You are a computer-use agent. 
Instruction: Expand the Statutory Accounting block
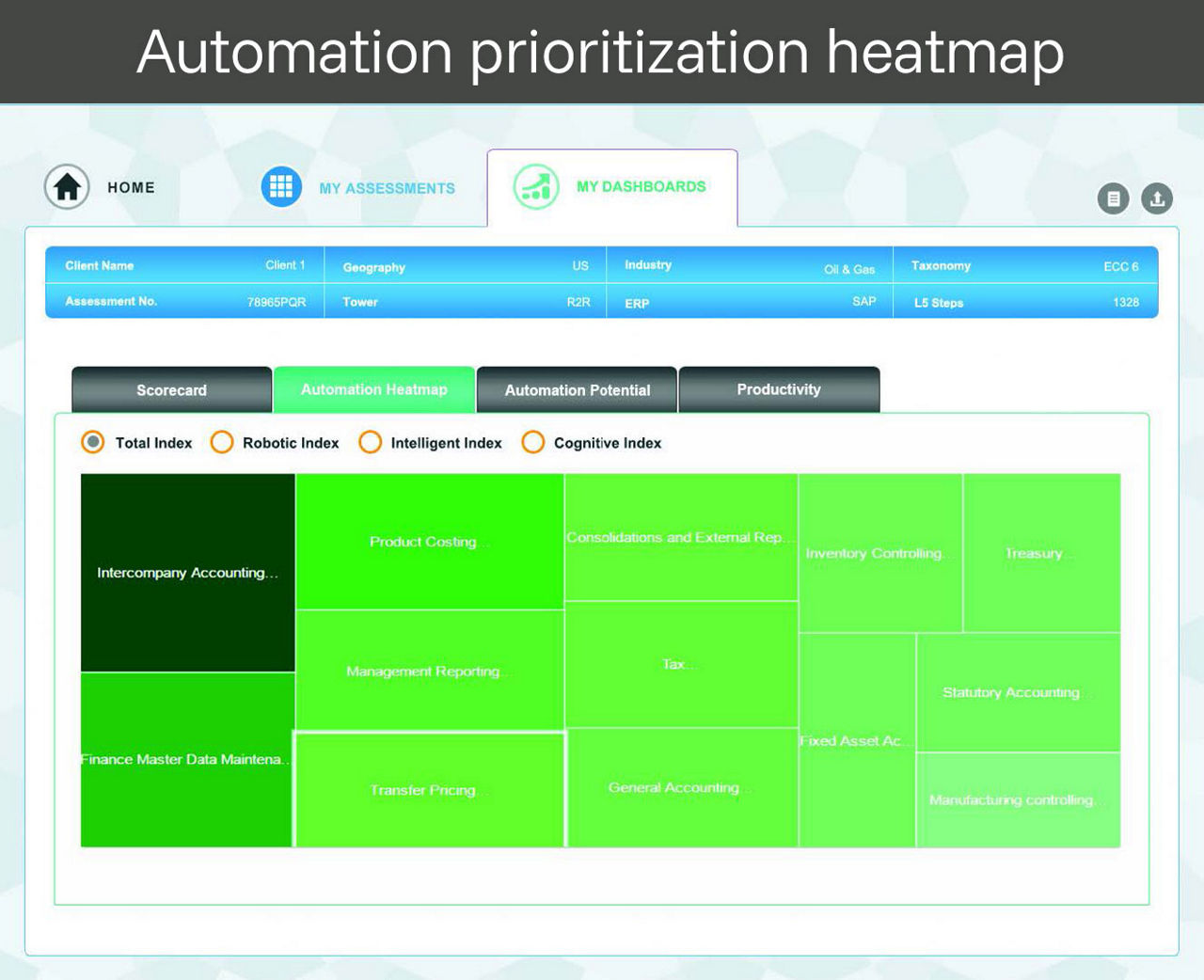pos(1018,692)
